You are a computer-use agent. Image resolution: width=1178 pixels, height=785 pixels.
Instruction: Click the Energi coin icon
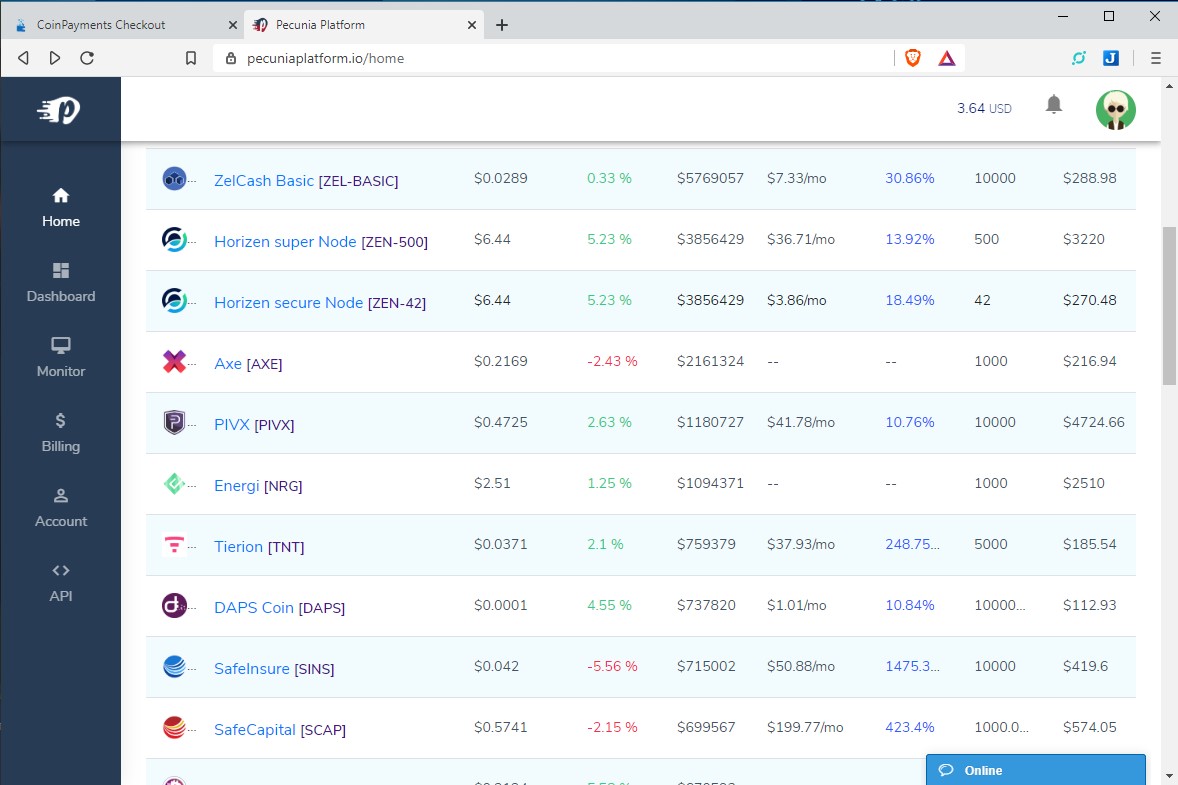point(174,483)
